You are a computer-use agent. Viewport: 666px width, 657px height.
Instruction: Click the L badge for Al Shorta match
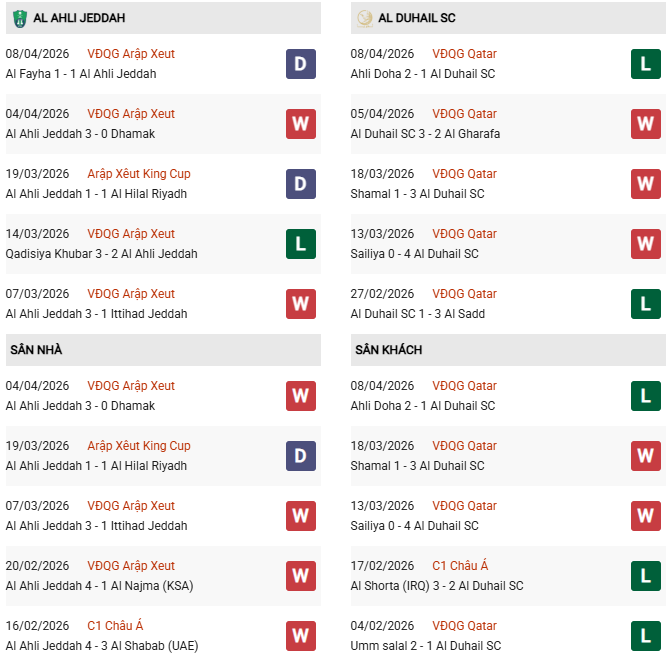(646, 576)
